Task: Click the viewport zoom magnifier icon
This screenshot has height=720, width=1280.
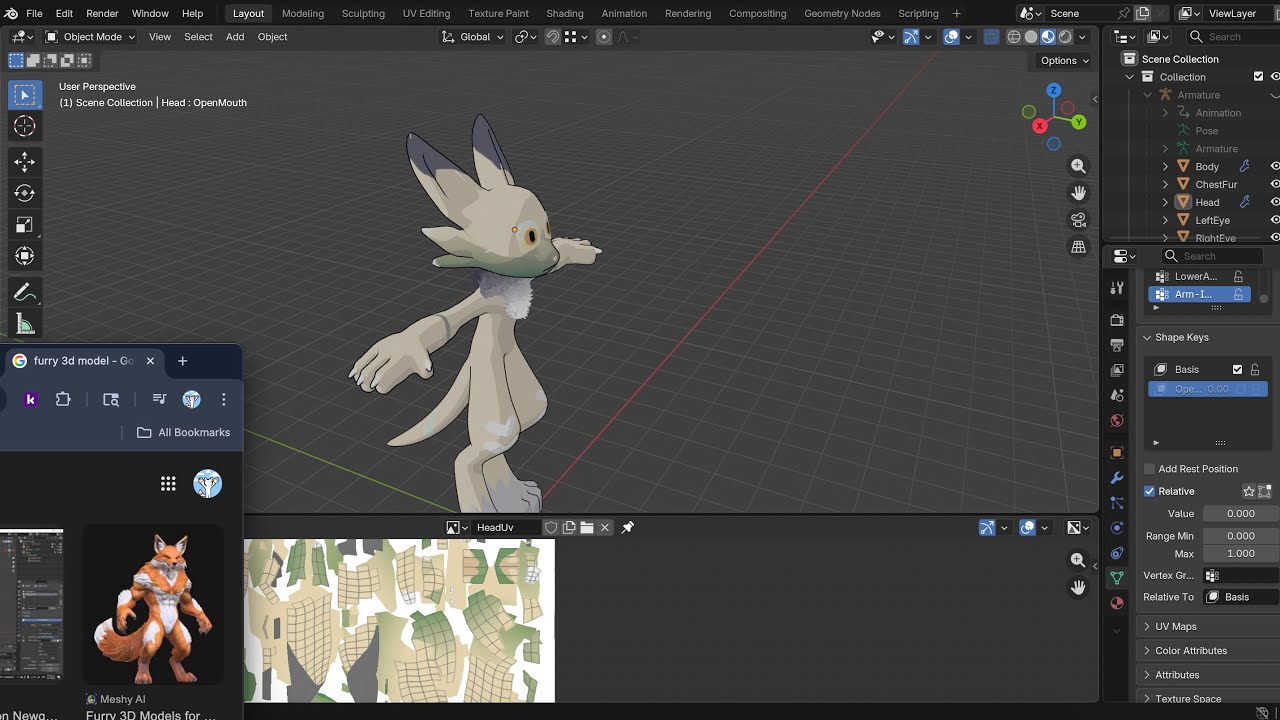Action: coord(1078,166)
